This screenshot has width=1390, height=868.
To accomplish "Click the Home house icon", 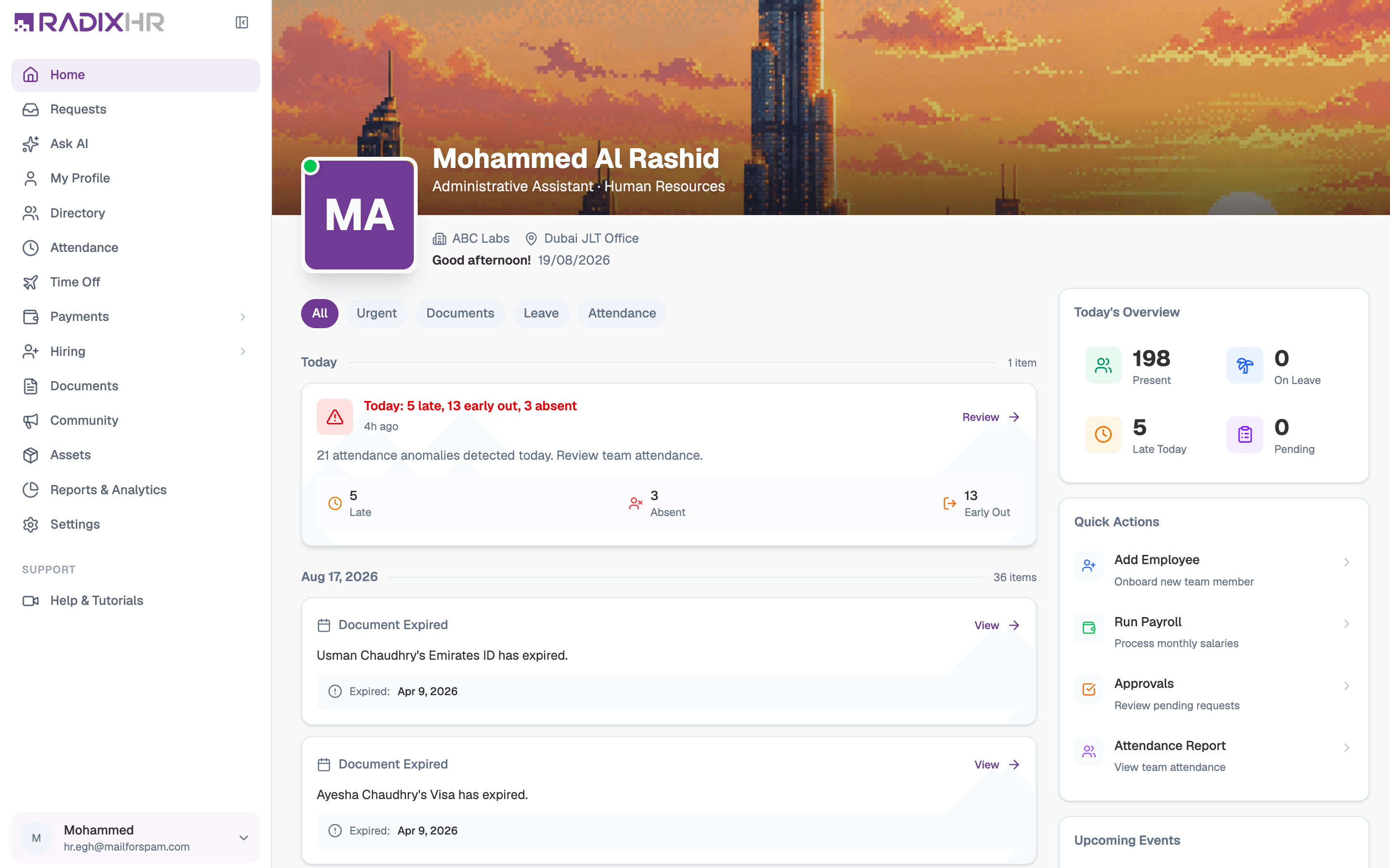I will [x=31, y=75].
